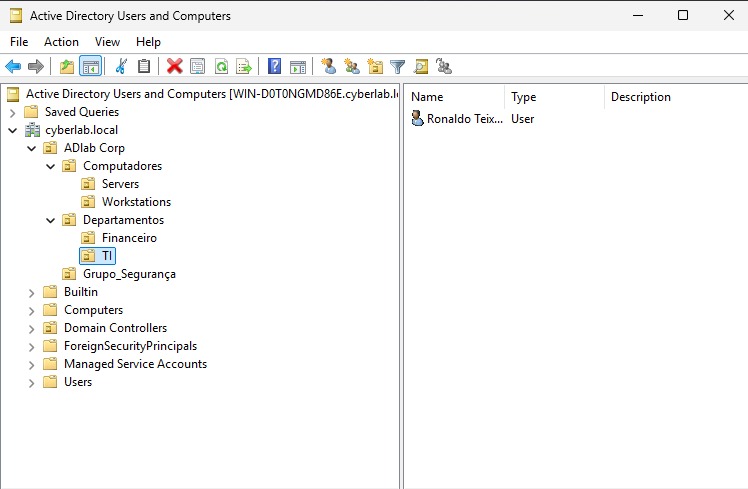Screen dimensions: 748x489
Task: Select the Grupo_Segurança OU
Action: point(129,274)
